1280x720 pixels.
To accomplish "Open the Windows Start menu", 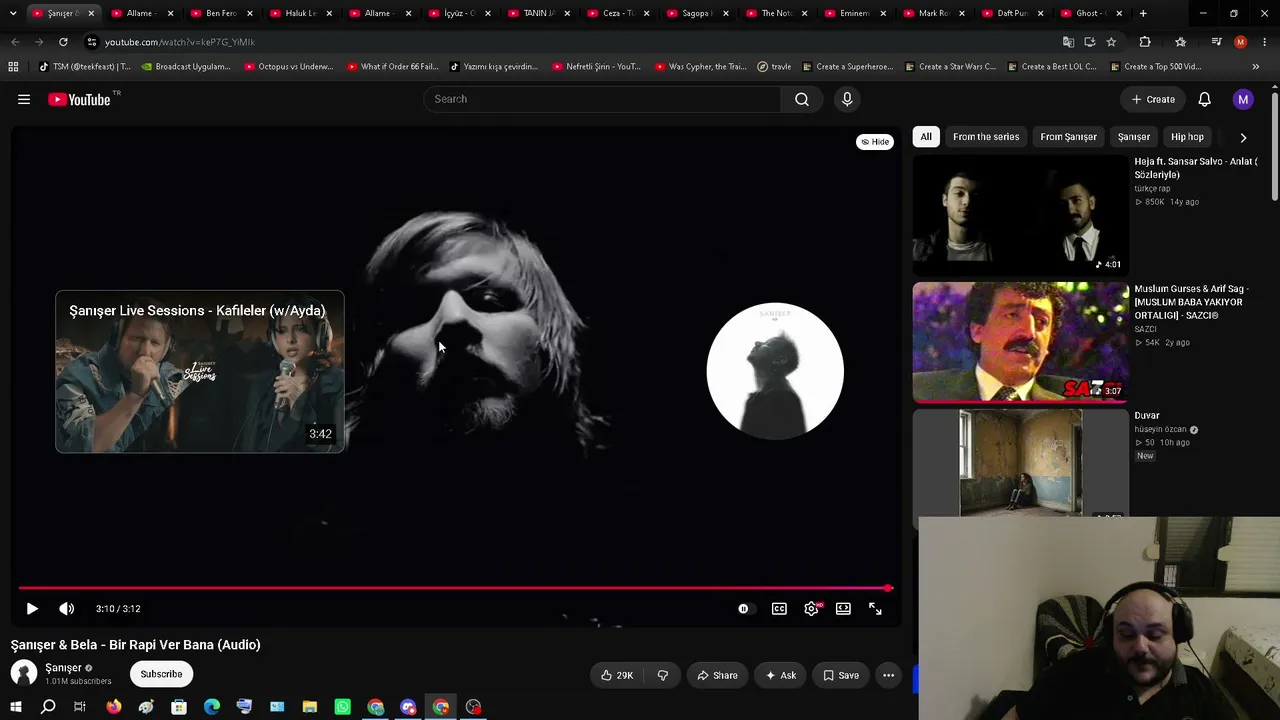I will click(15, 707).
